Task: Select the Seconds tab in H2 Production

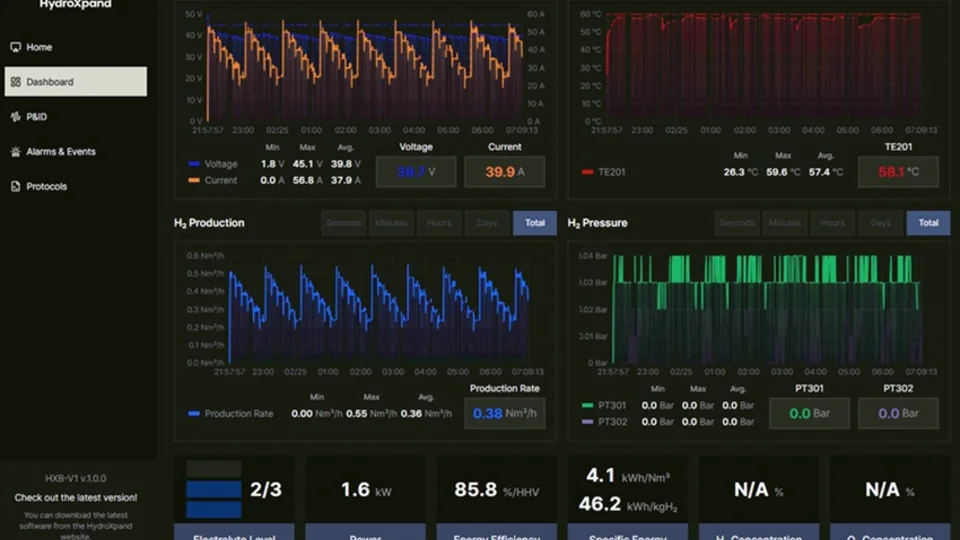Action: tap(343, 223)
